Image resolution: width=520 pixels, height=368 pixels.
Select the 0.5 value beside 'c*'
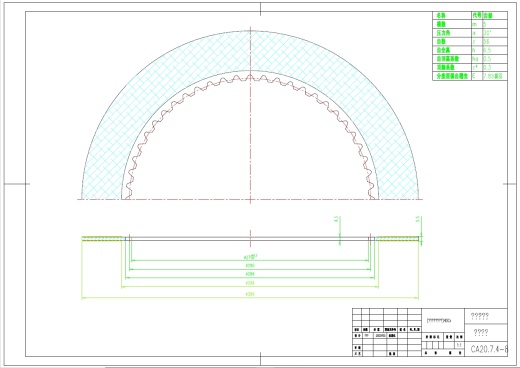coord(487,67)
